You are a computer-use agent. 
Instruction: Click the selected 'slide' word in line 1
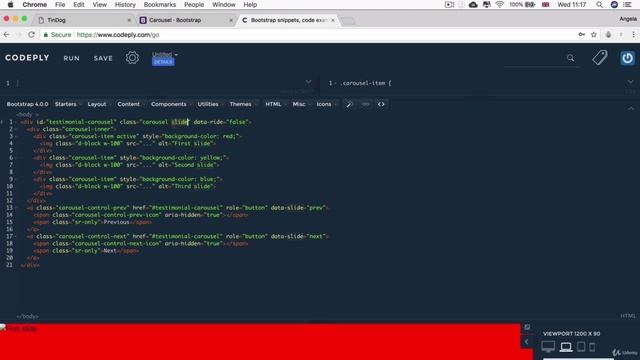[x=180, y=122]
